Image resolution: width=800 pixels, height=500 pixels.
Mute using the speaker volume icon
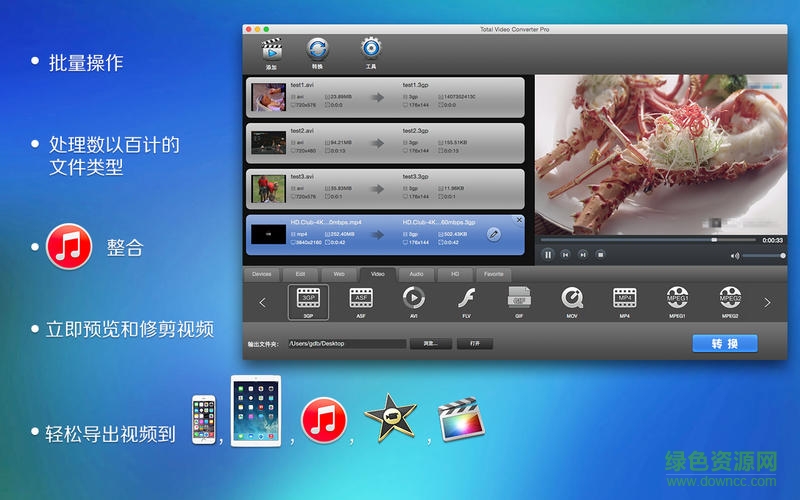(735, 256)
